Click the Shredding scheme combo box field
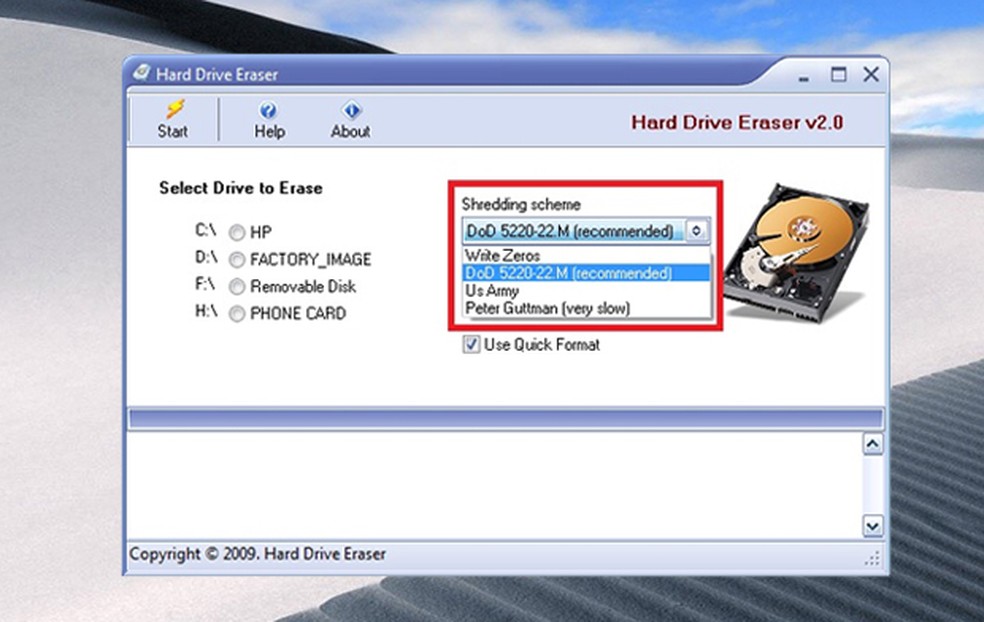Image resolution: width=984 pixels, height=622 pixels. (x=586, y=231)
